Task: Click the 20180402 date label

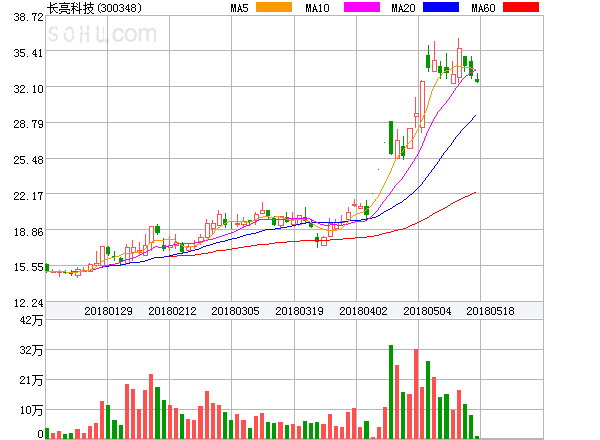Action: click(x=363, y=311)
